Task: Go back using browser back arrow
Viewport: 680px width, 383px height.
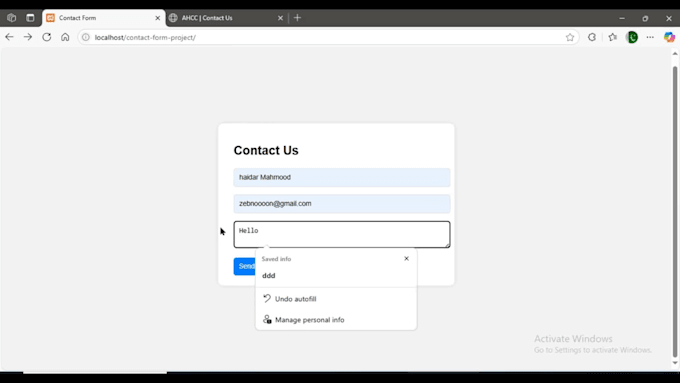Action: pyautogui.click(x=9, y=37)
